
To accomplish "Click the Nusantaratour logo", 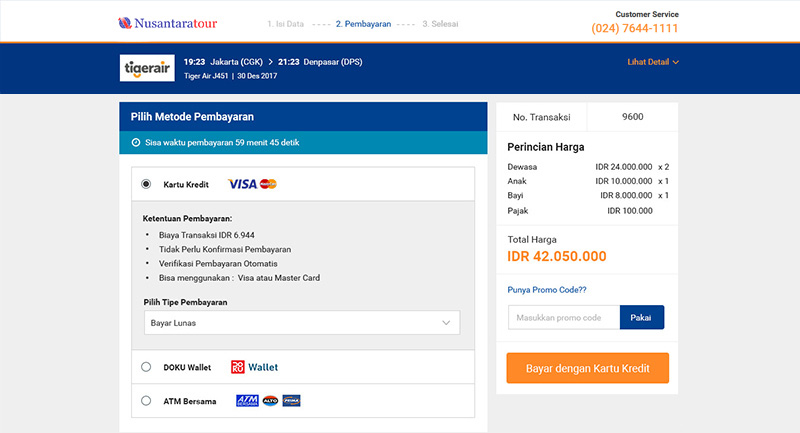I will click(x=167, y=23).
